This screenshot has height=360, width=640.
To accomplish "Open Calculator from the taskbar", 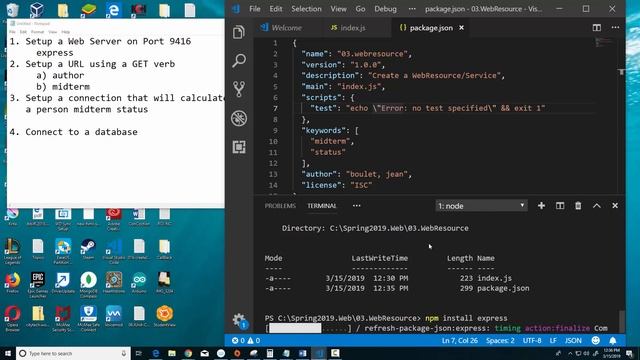I will (x=270, y=353).
